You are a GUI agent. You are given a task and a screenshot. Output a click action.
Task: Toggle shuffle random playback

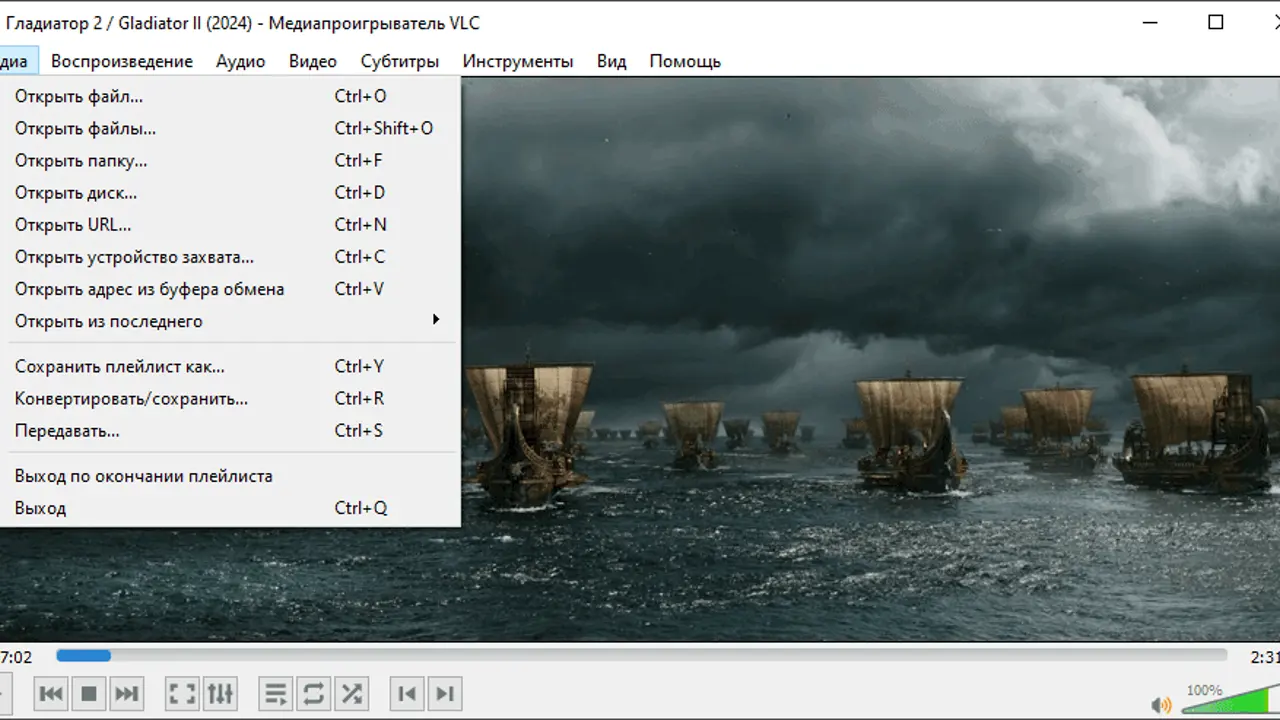[351, 693]
